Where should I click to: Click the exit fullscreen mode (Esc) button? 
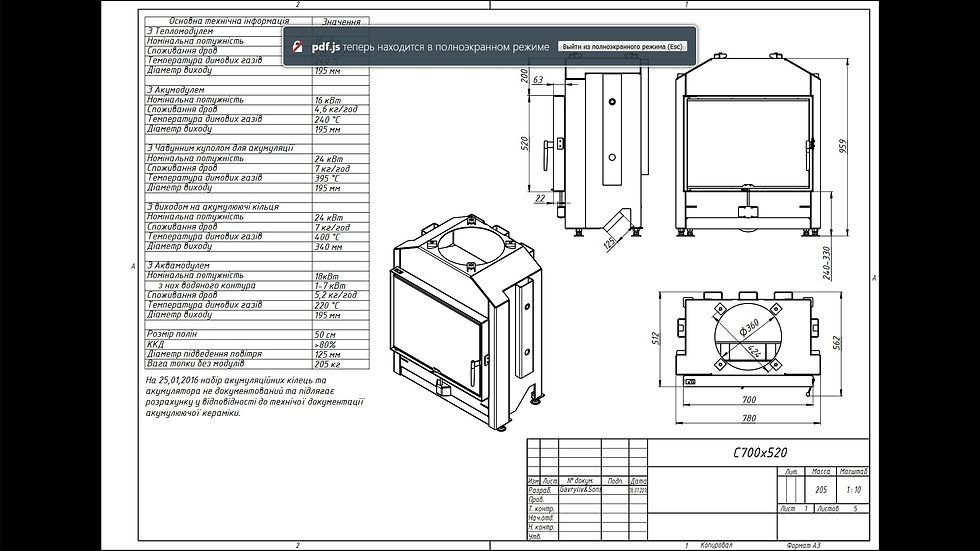pos(622,47)
